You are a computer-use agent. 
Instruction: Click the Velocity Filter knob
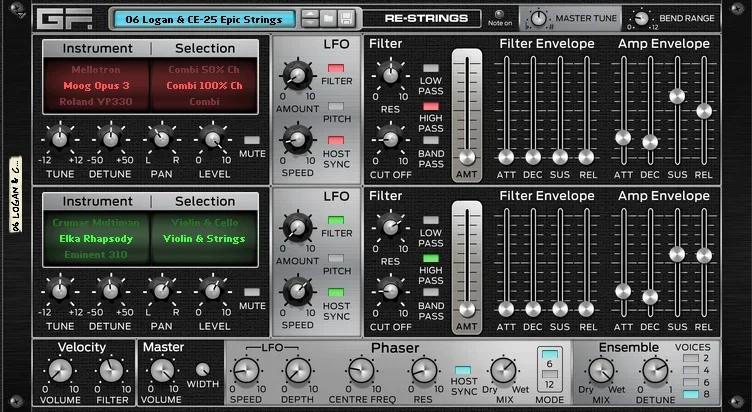click(111, 370)
